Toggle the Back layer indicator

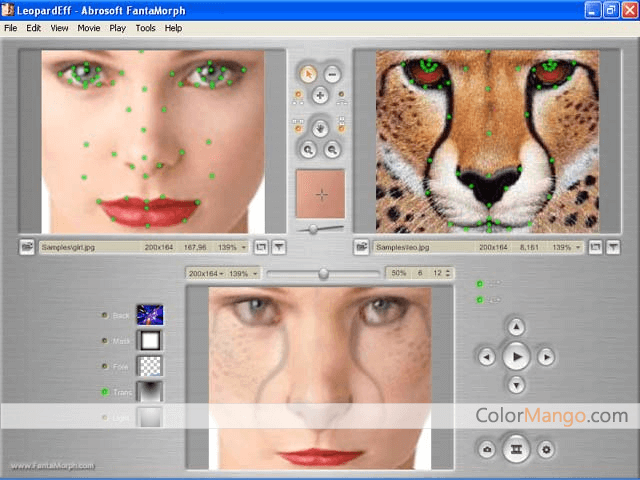[x=105, y=315]
